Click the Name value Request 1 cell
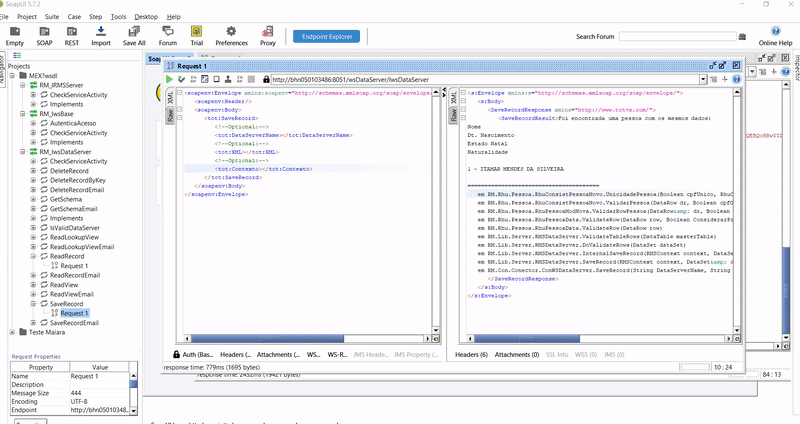The image size is (800, 424). [99, 376]
